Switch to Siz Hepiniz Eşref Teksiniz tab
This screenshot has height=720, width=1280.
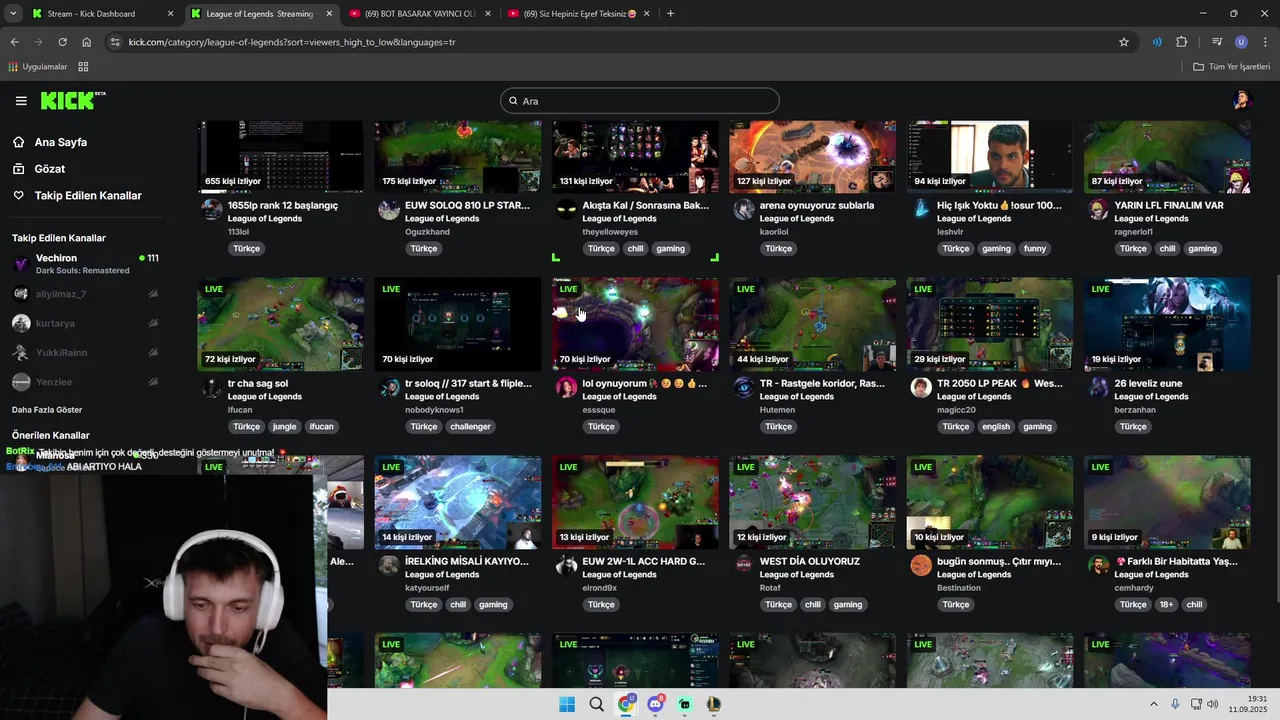click(580, 14)
